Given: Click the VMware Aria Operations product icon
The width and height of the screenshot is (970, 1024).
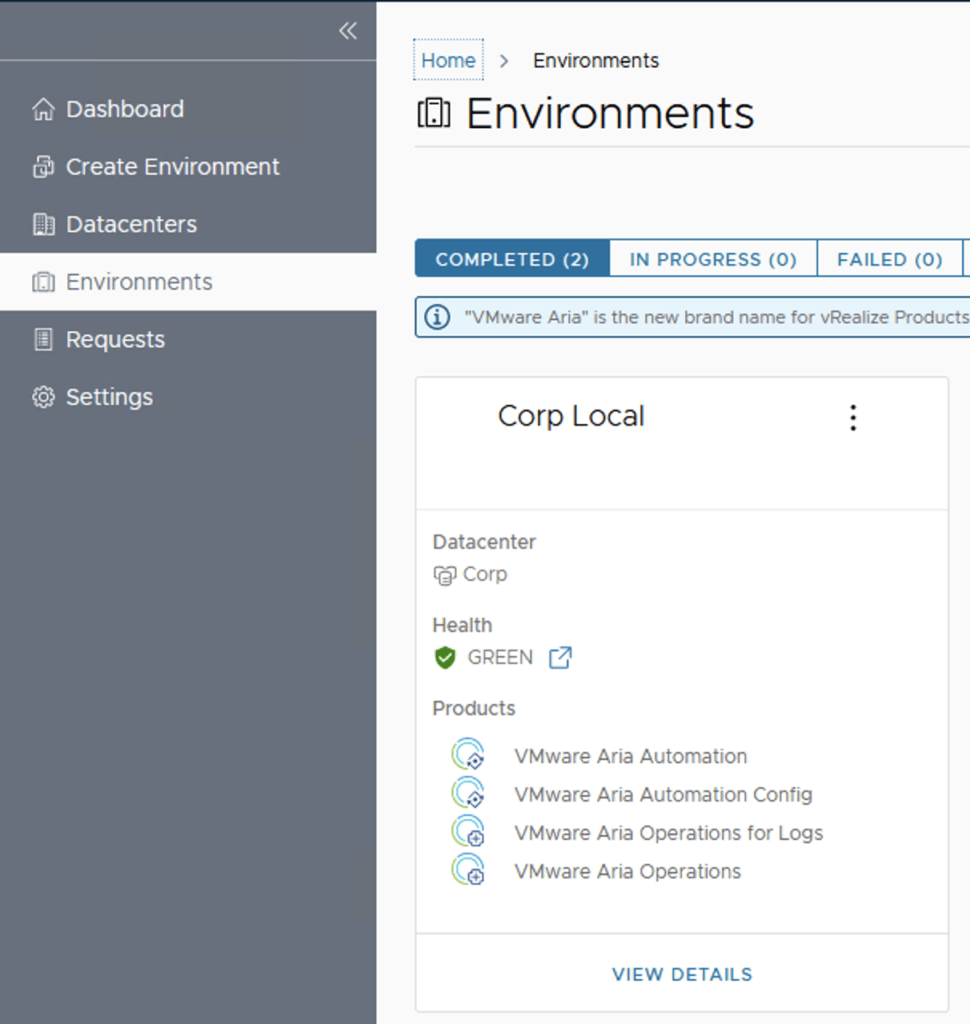Looking at the screenshot, I should pyautogui.click(x=468, y=870).
